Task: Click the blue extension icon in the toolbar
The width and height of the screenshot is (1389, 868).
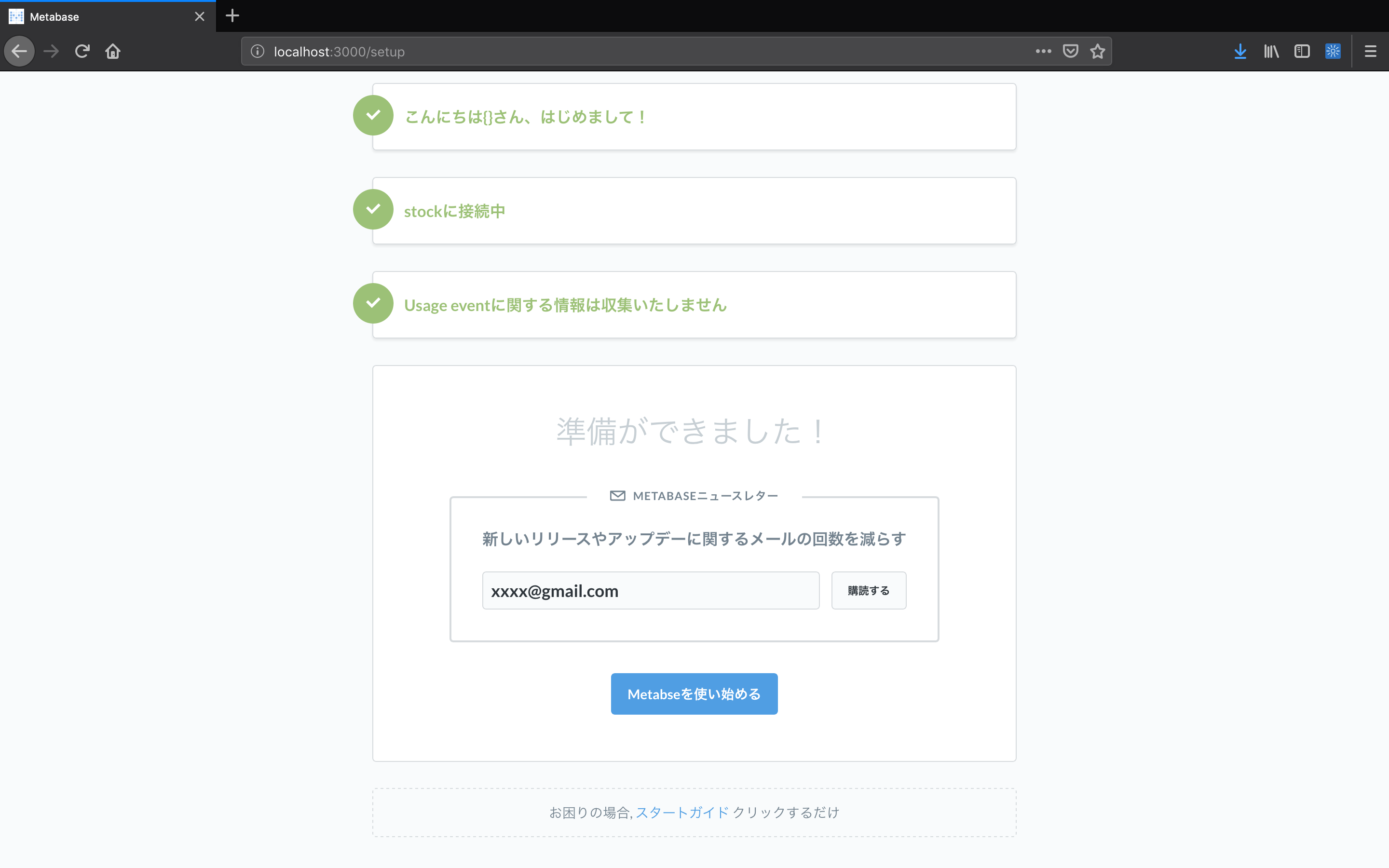Action: (1333, 52)
